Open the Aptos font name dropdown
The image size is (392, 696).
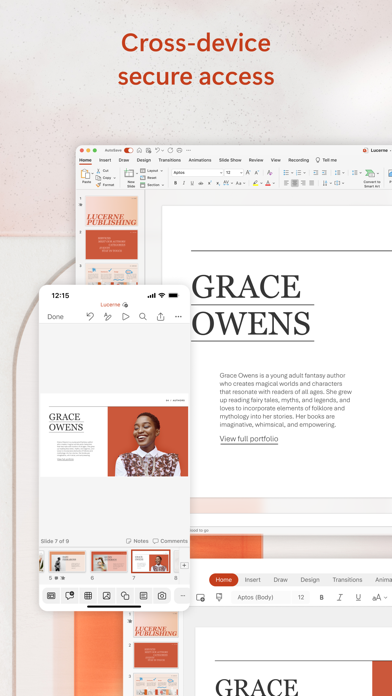197,172
